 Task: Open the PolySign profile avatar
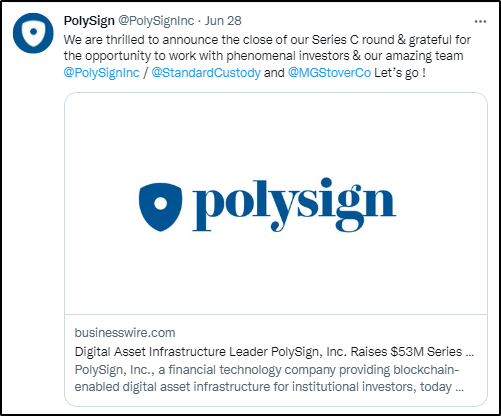click(x=33, y=33)
